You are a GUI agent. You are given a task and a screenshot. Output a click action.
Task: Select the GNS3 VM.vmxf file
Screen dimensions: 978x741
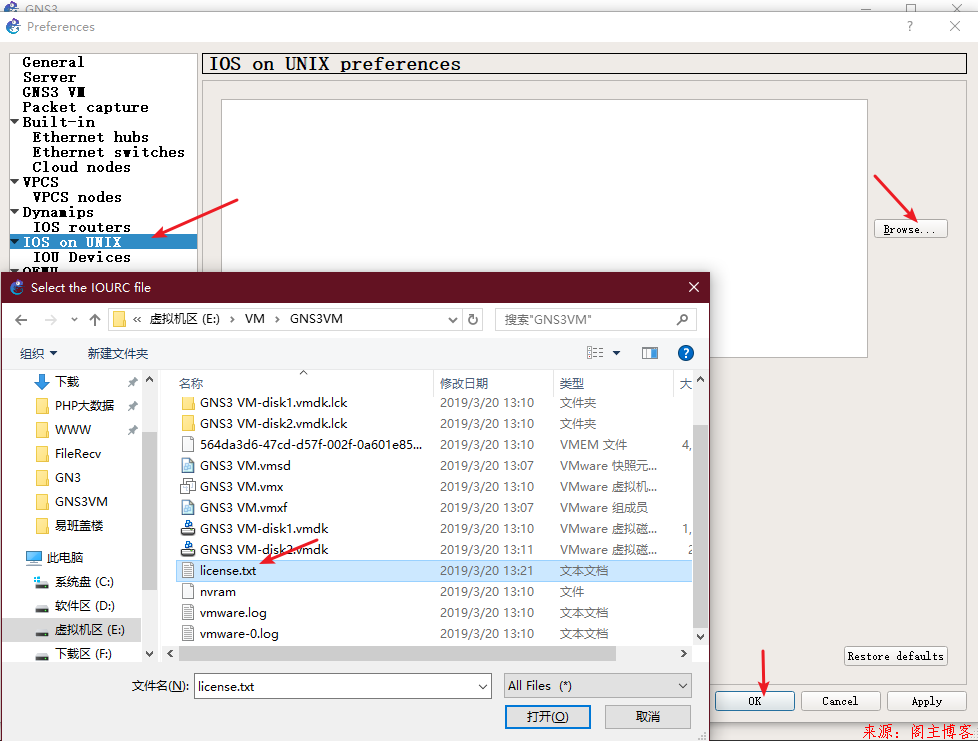coord(243,508)
